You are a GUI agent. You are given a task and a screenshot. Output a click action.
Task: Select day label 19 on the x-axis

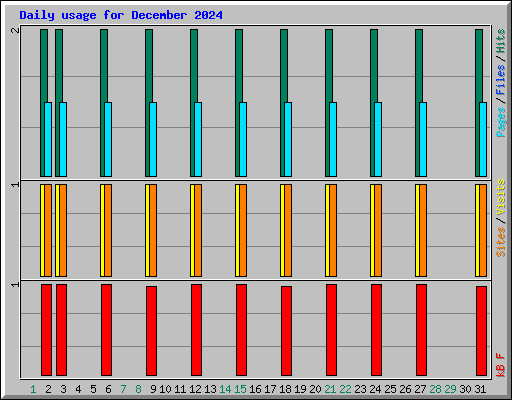coord(300,389)
